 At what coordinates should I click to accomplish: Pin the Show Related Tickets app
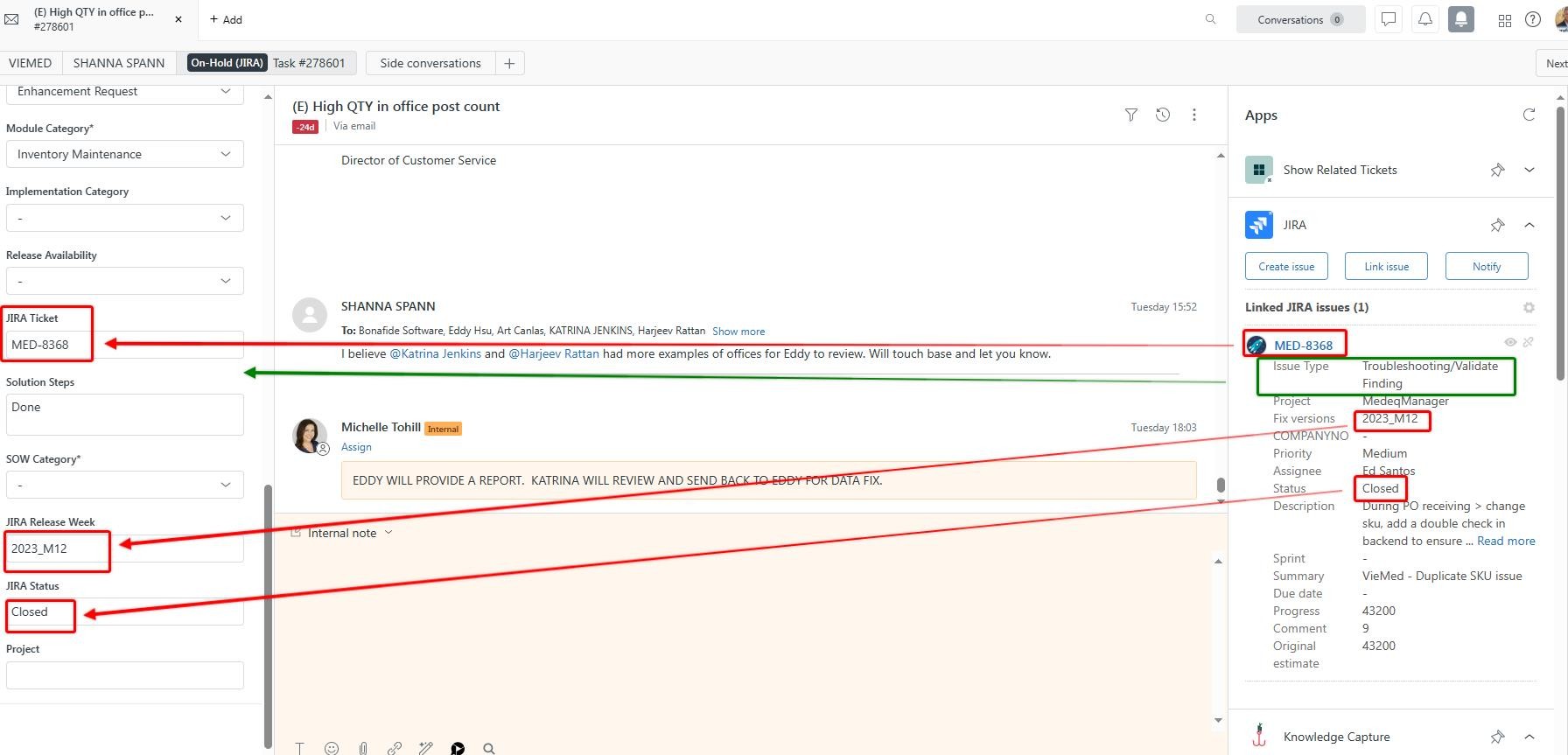point(1497,170)
